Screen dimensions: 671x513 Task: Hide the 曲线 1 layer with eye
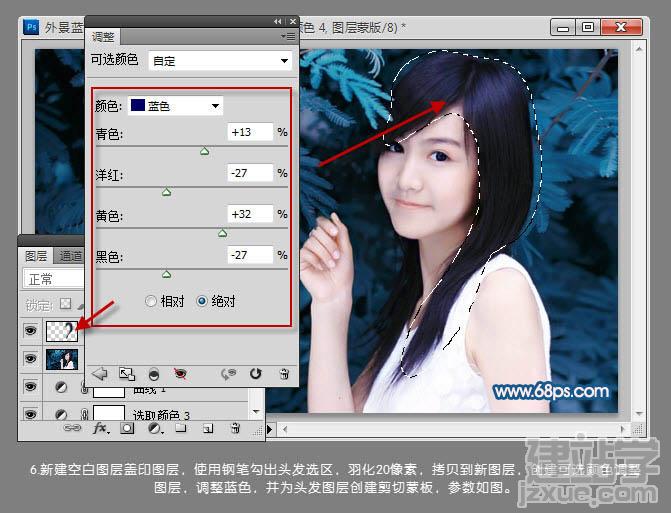[x=30, y=387]
